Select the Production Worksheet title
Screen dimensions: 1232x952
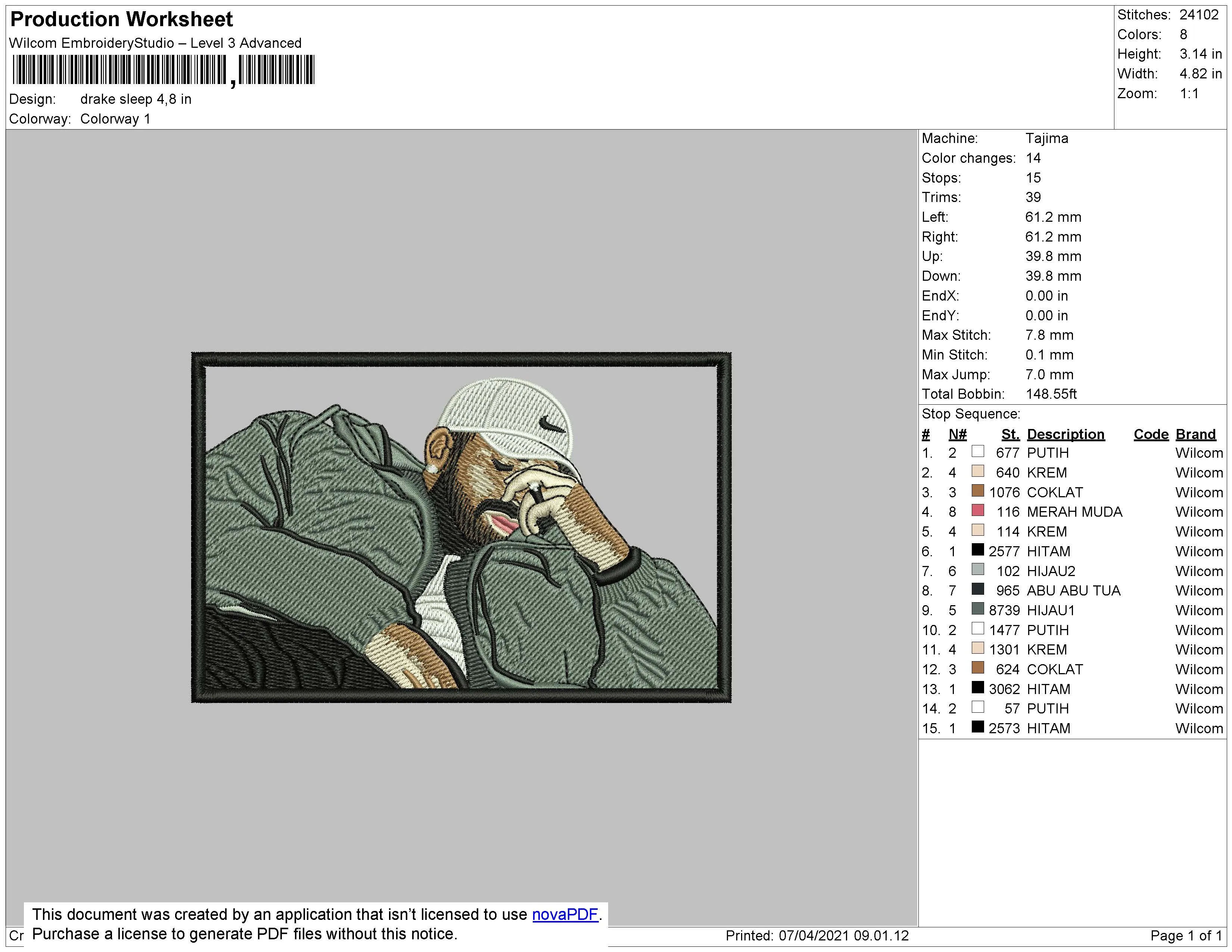121,19
